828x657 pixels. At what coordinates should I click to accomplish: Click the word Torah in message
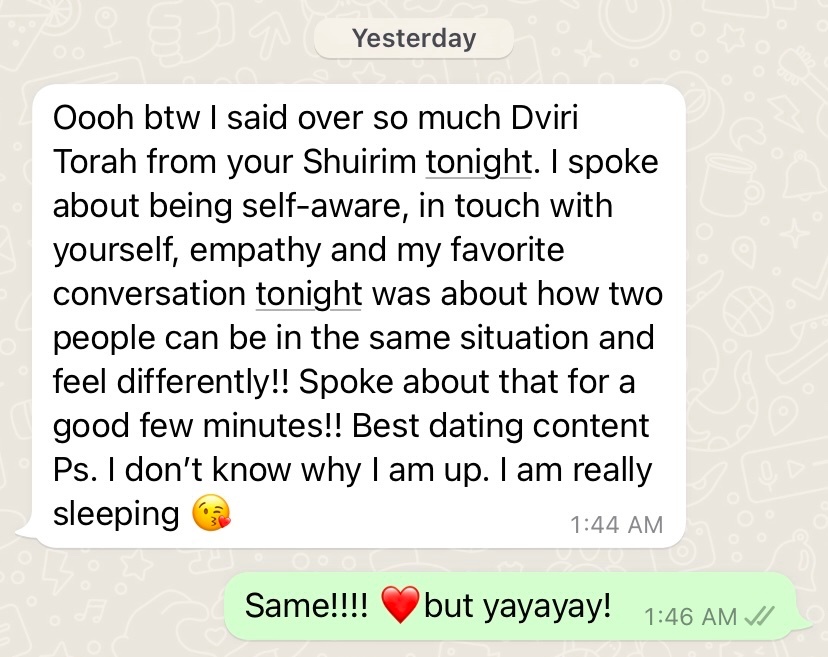click(95, 162)
